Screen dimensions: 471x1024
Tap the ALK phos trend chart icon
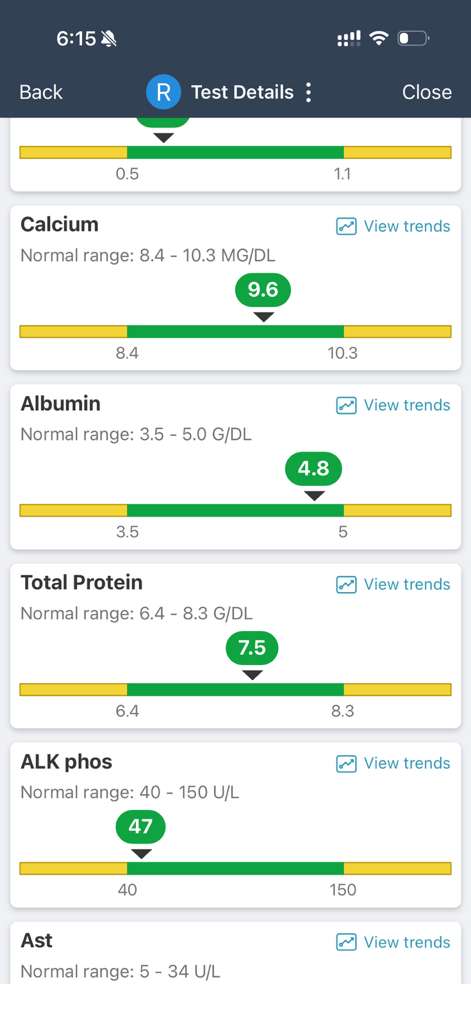coord(346,763)
